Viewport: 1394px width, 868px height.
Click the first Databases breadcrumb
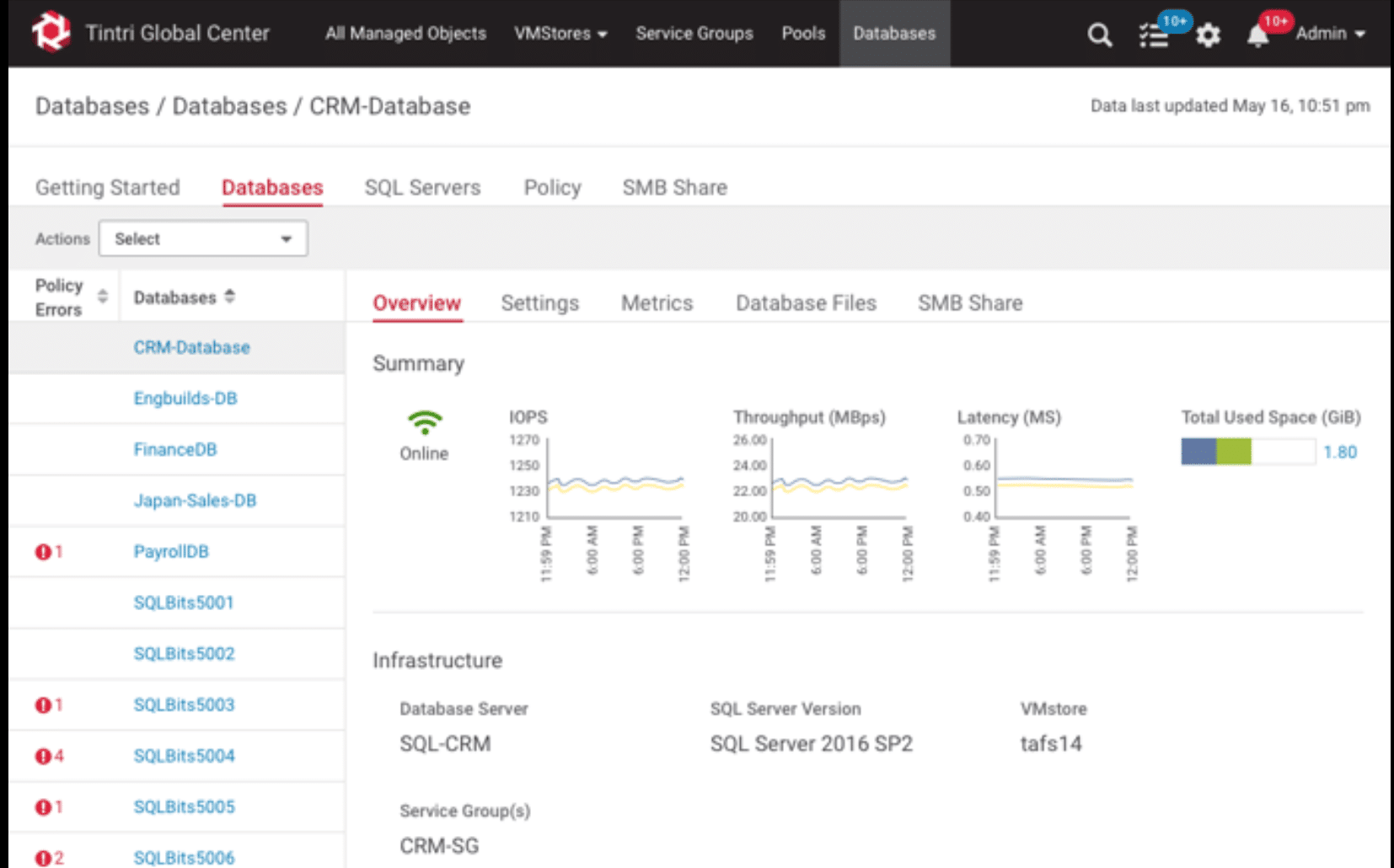[92, 106]
